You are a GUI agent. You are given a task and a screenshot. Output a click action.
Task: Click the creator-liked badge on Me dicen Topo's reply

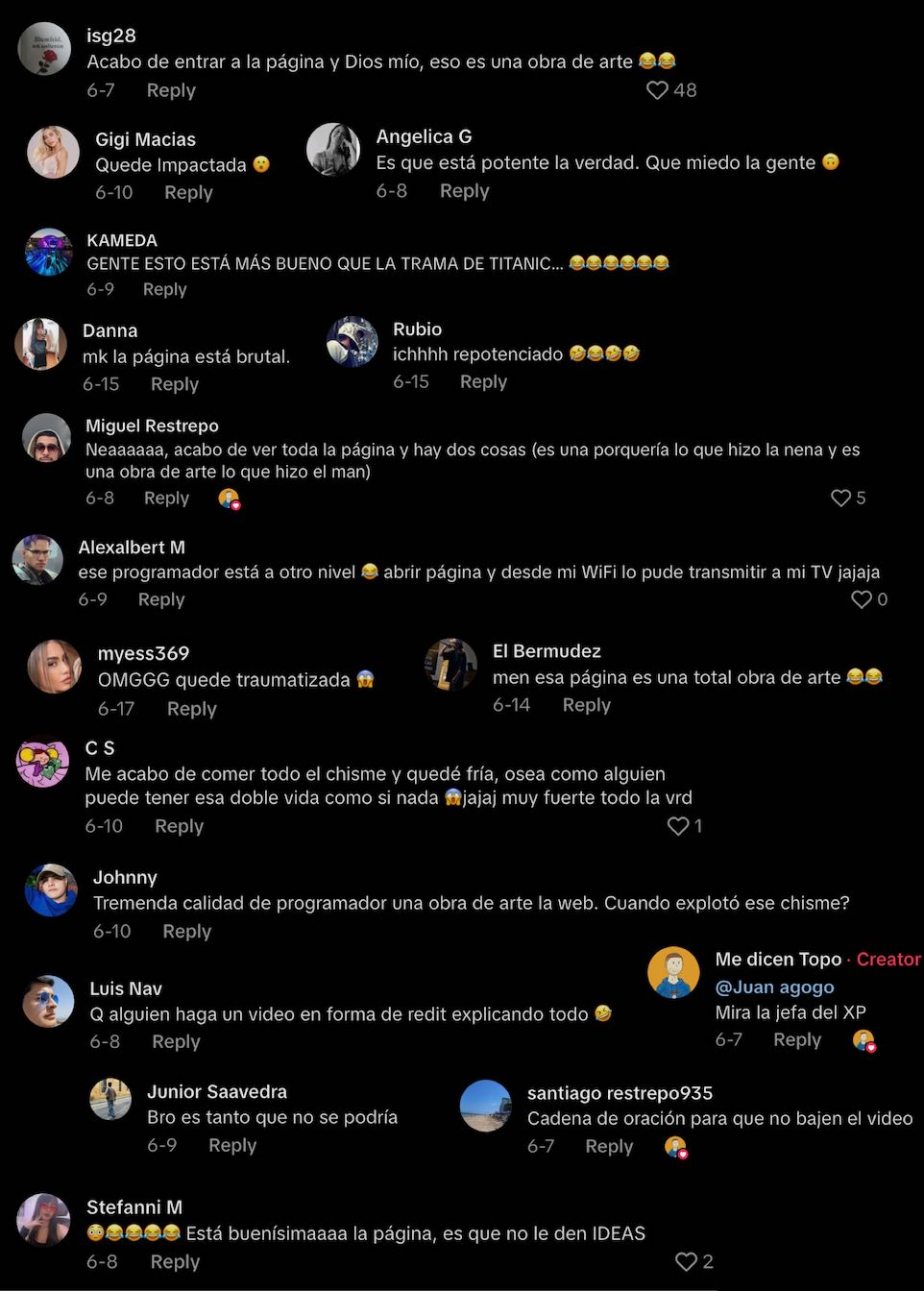(864, 1040)
